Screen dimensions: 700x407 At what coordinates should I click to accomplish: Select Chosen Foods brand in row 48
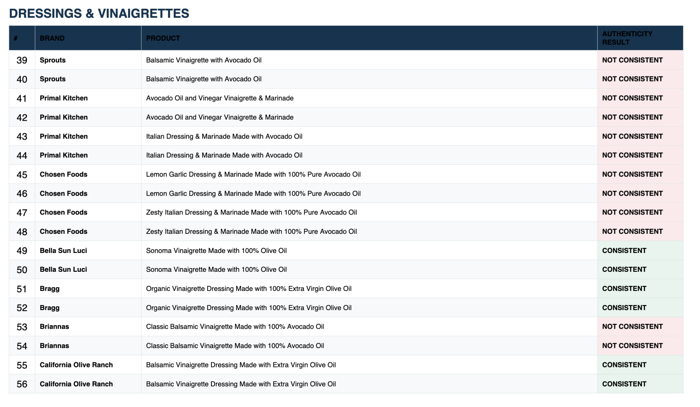pyautogui.click(x=63, y=232)
